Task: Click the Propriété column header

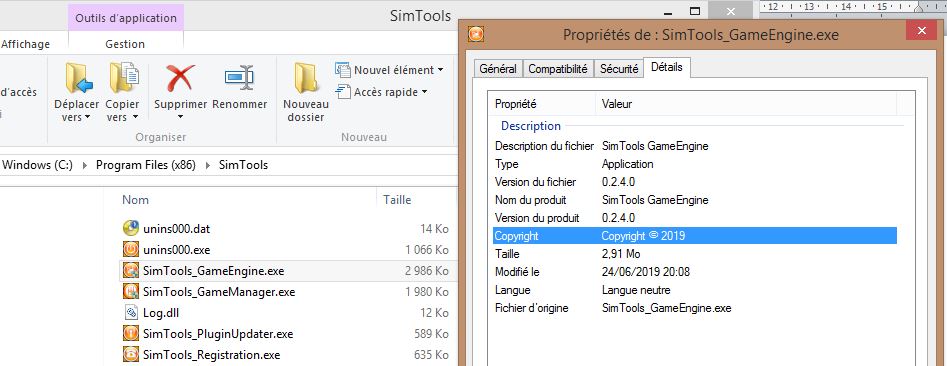Action: click(515, 104)
